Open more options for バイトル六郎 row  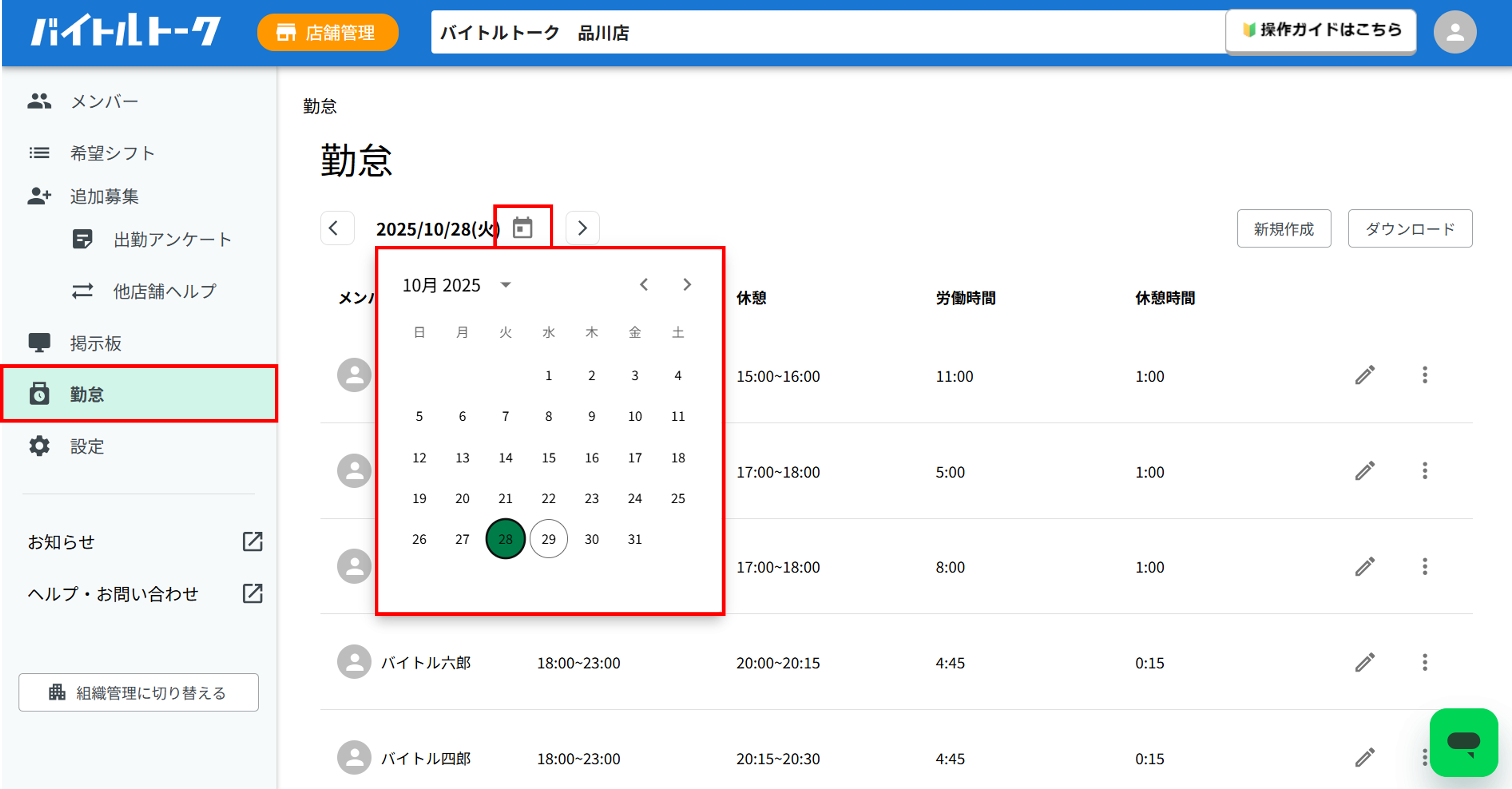click(x=1425, y=662)
